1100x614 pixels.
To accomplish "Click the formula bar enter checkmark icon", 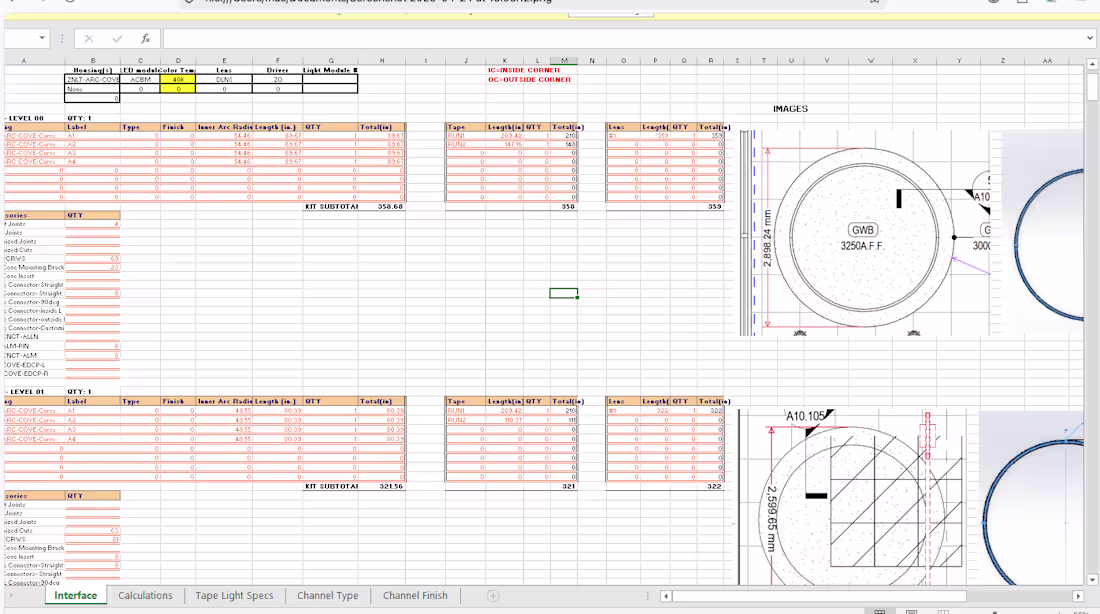I will 117,39.
